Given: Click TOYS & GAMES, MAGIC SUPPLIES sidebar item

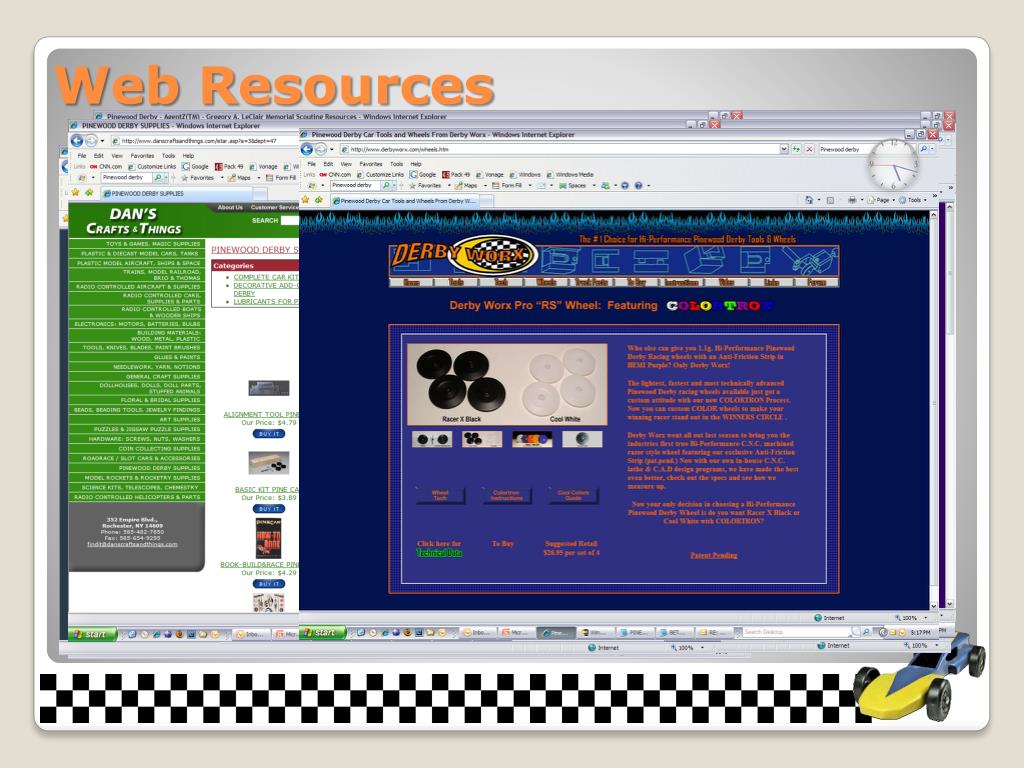Looking at the screenshot, I should tap(136, 244).
